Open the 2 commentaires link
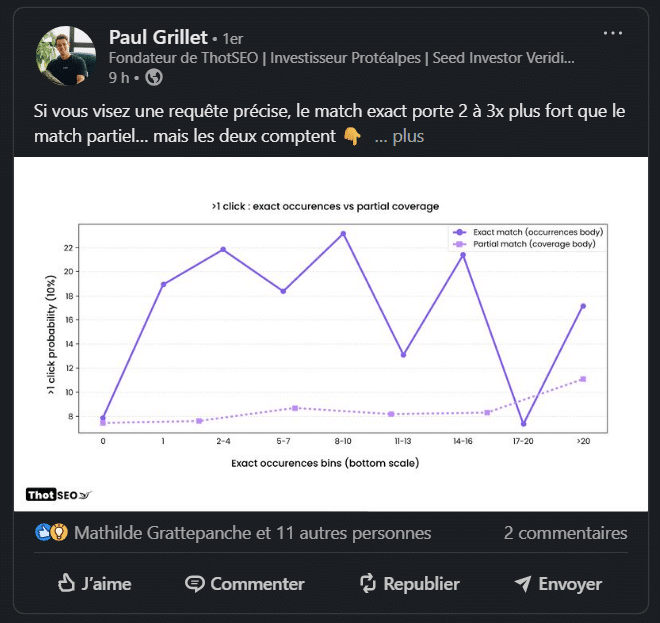The width and height of the screenshot is (660, 623). (x=565, y=533)
